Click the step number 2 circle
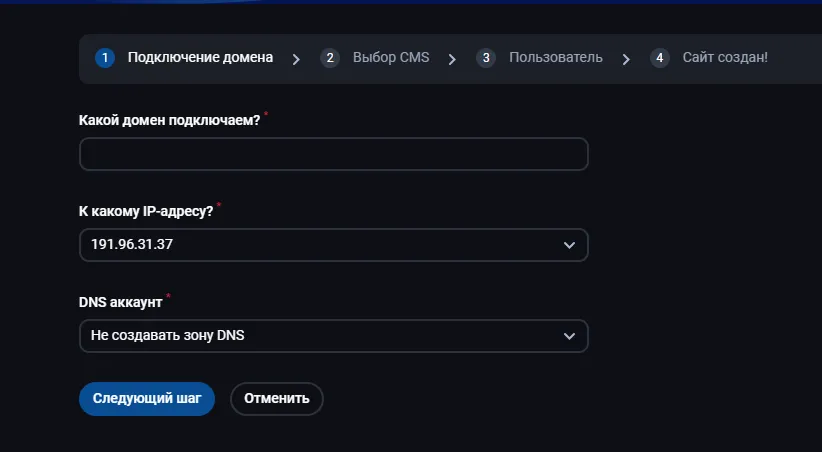Viewport: 822px width, 452px height. point(330,58)
